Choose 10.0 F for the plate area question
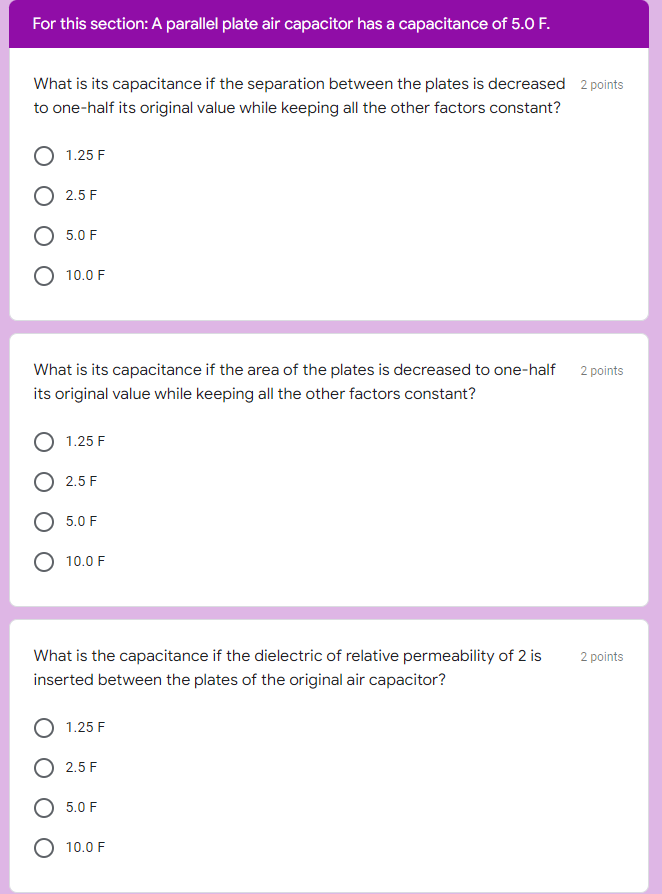The image size is (662, 894). 44,561
